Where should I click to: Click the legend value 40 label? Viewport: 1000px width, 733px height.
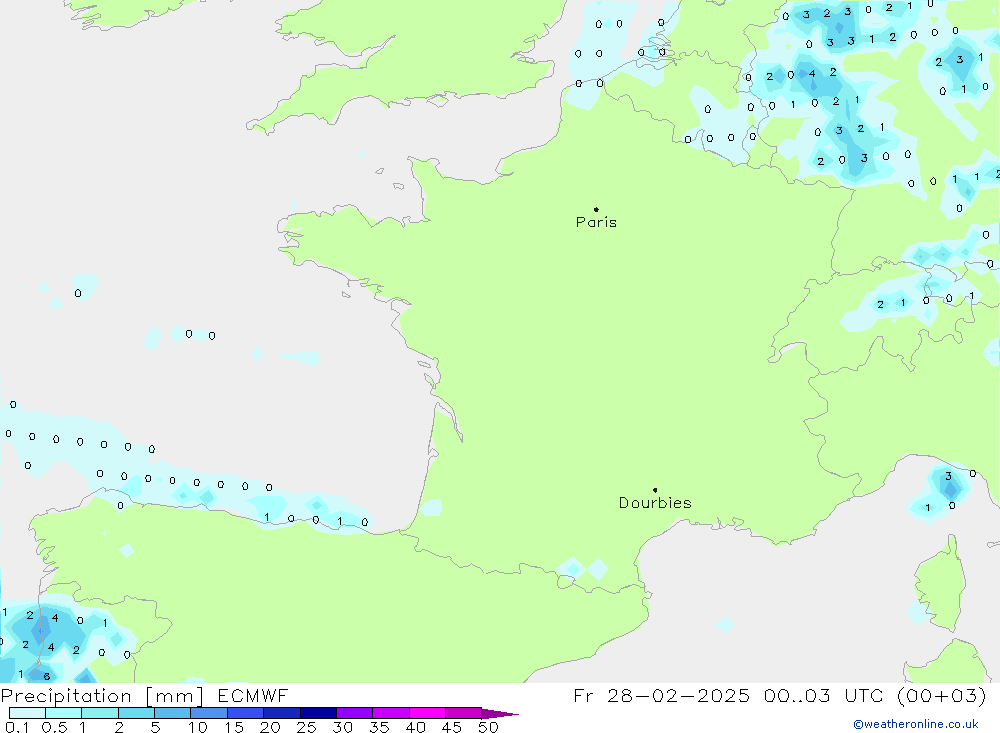415,727
